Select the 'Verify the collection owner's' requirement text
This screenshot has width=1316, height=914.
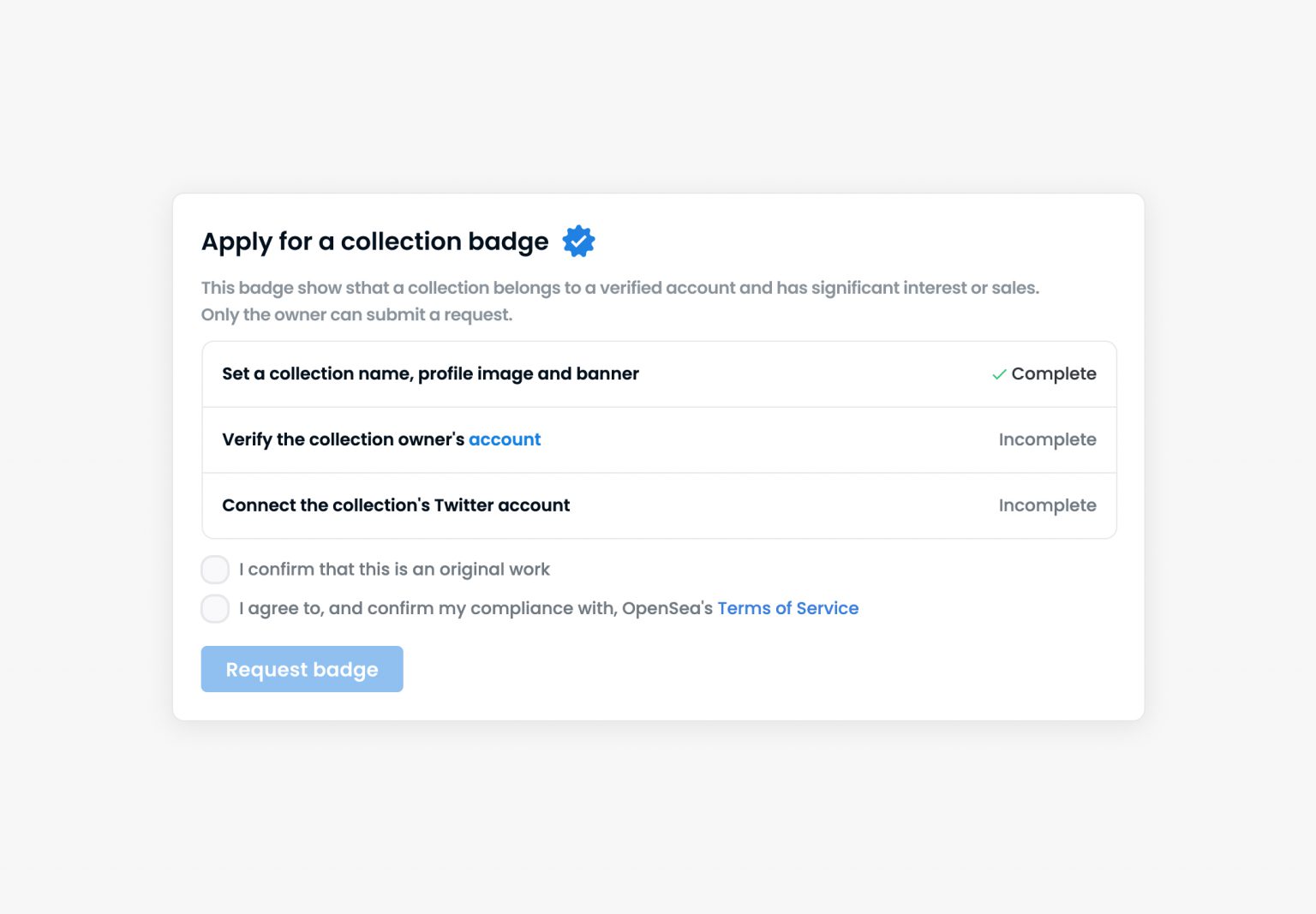(x=343, y=439)
